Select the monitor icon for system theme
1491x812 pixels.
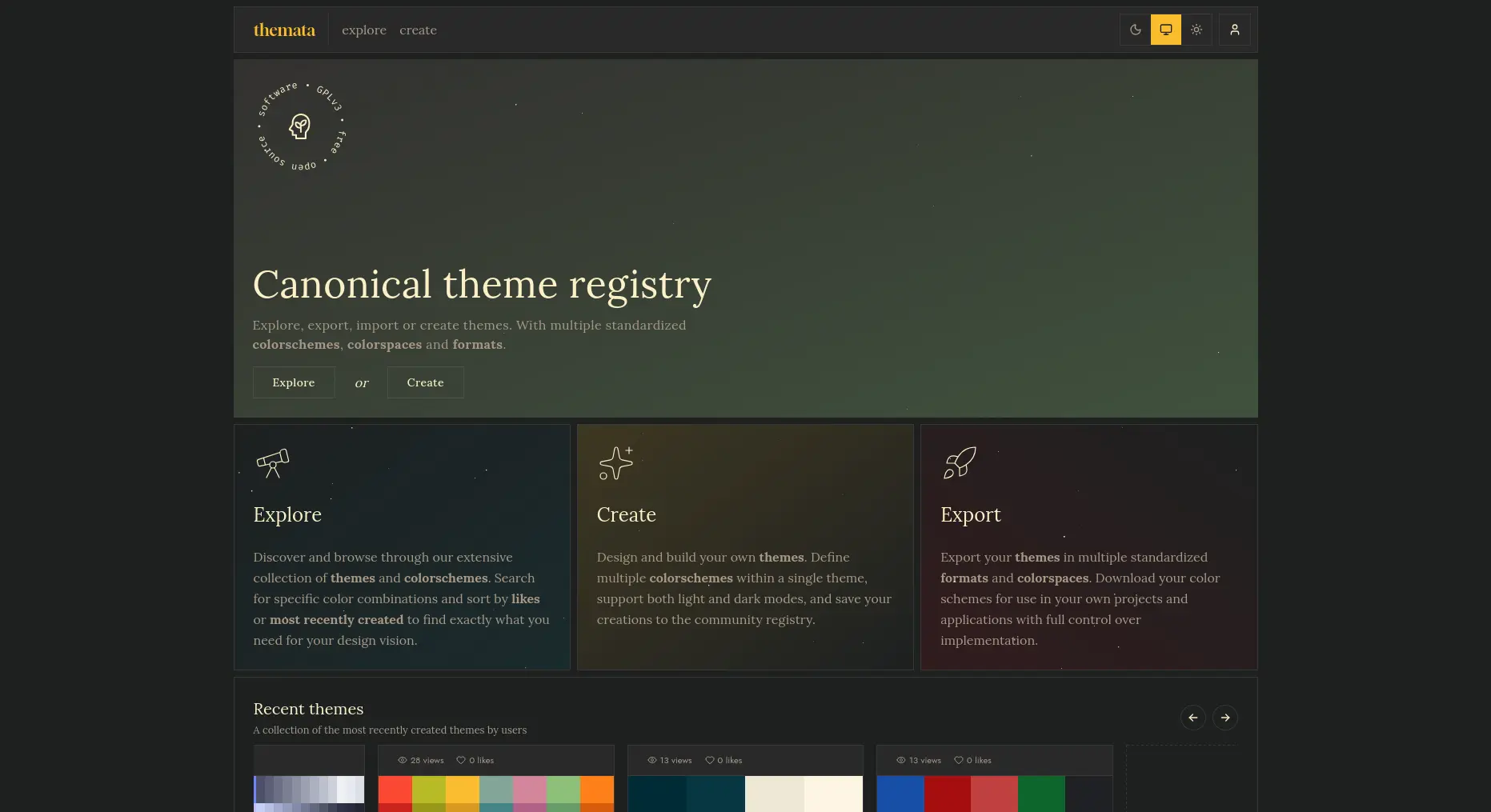coord(1165,30)
